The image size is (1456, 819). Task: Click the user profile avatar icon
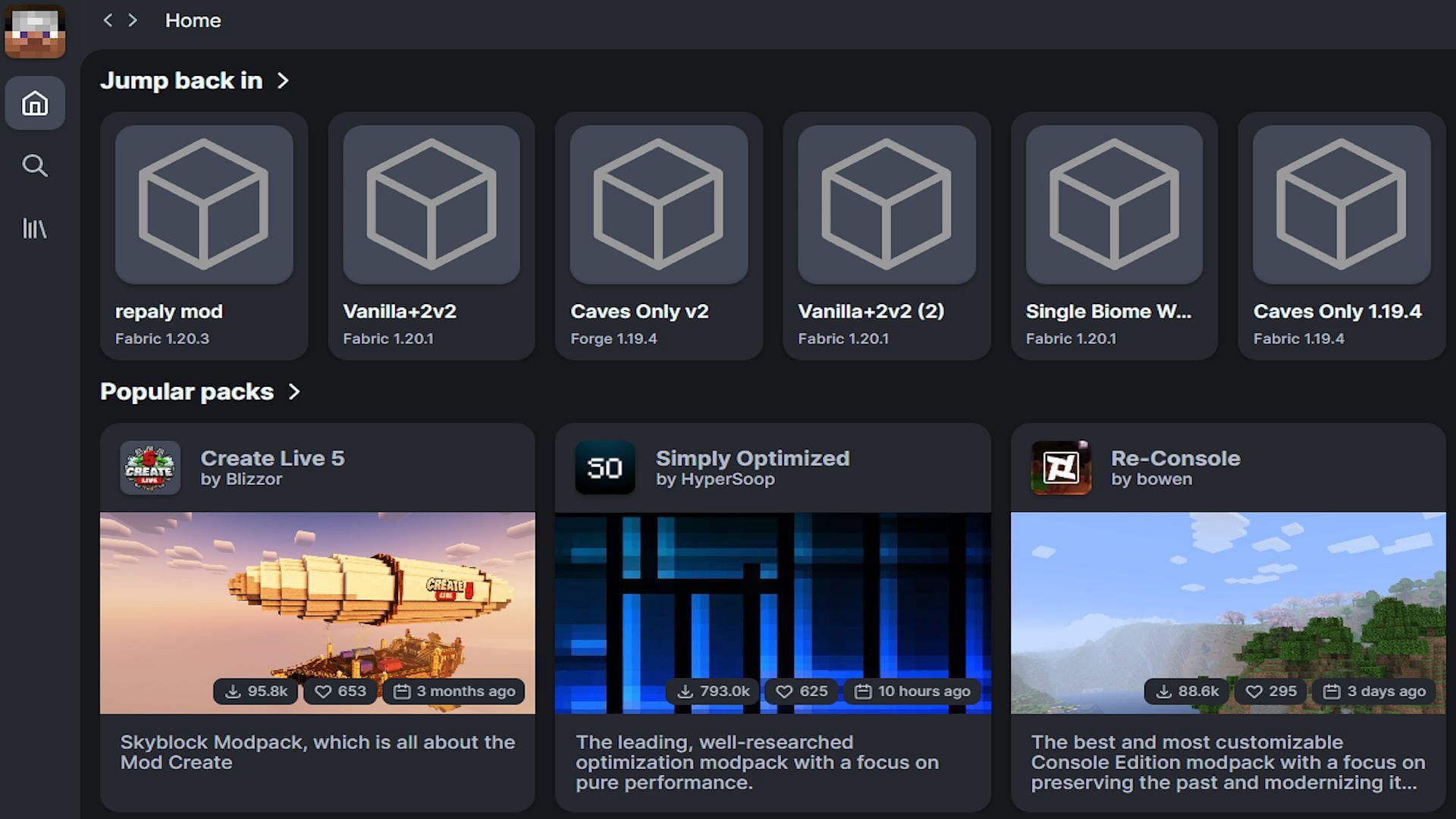pyautogui.click(x=36, y=32)
